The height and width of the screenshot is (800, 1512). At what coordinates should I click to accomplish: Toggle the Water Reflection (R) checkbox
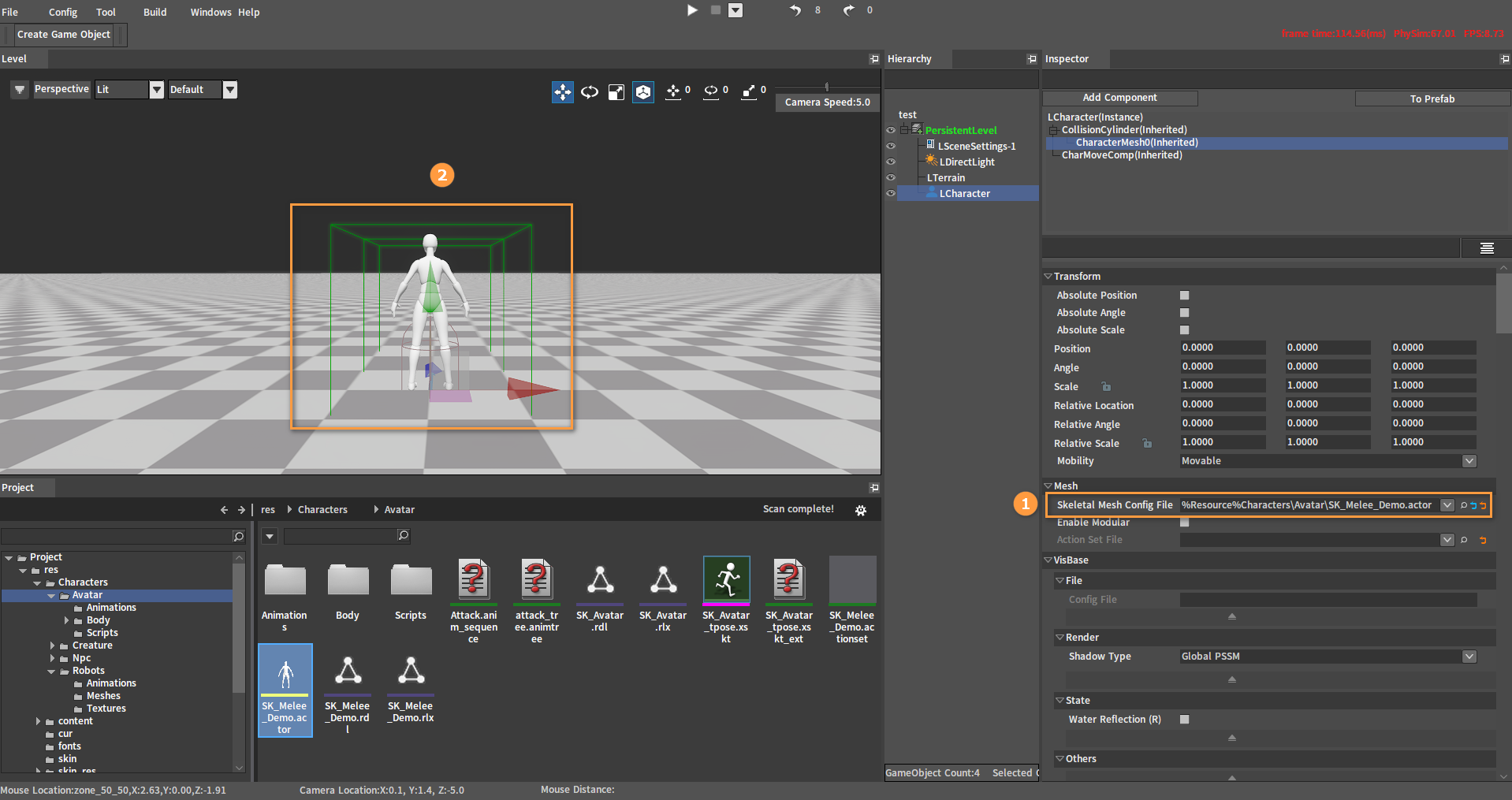tap(1184, 720)
